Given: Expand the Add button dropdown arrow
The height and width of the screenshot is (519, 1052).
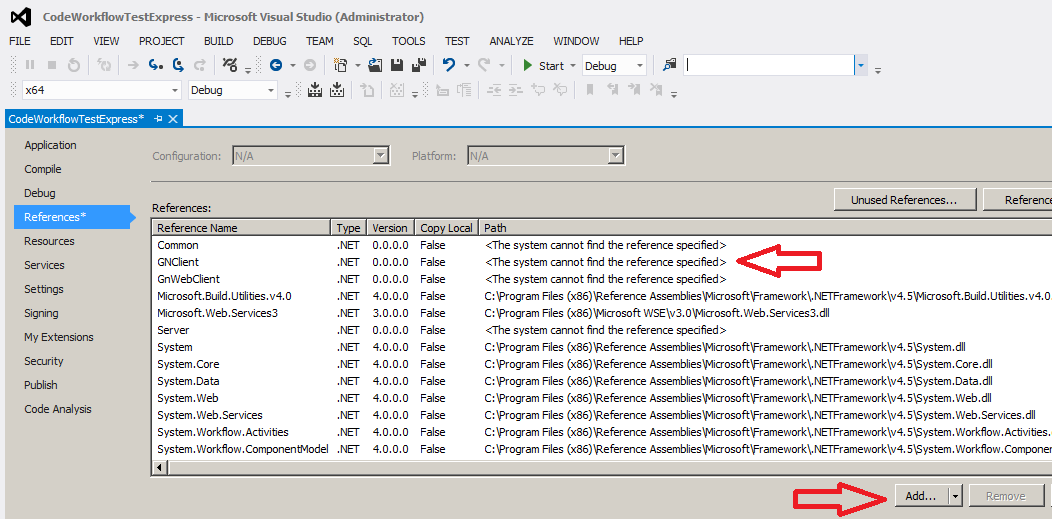Looking at the screenshot, I should 955,496.
